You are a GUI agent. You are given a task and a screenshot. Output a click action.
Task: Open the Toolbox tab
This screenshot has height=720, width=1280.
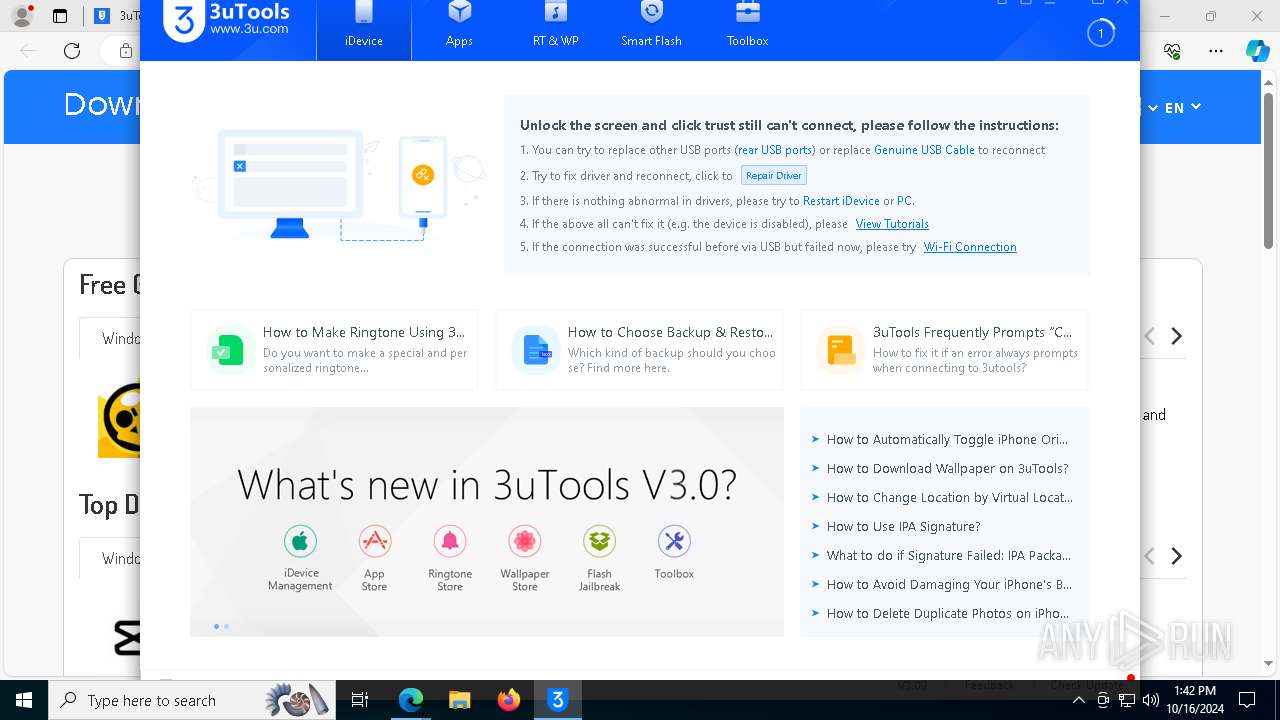tap(747, 26)
